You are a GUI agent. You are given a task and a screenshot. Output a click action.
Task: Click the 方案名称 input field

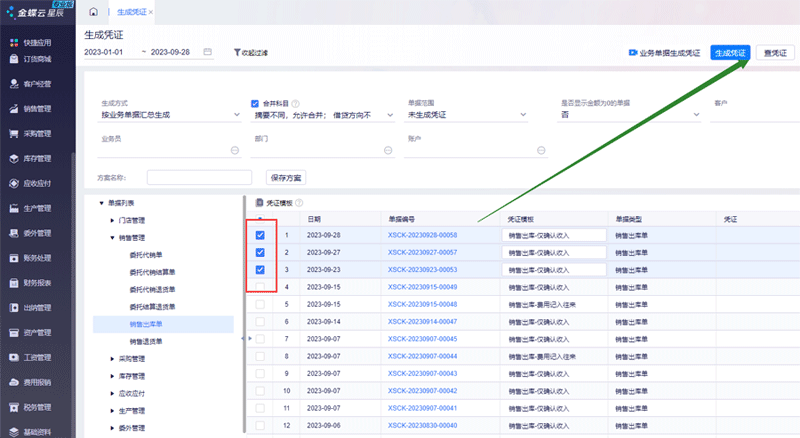click(x=199, y=178)
